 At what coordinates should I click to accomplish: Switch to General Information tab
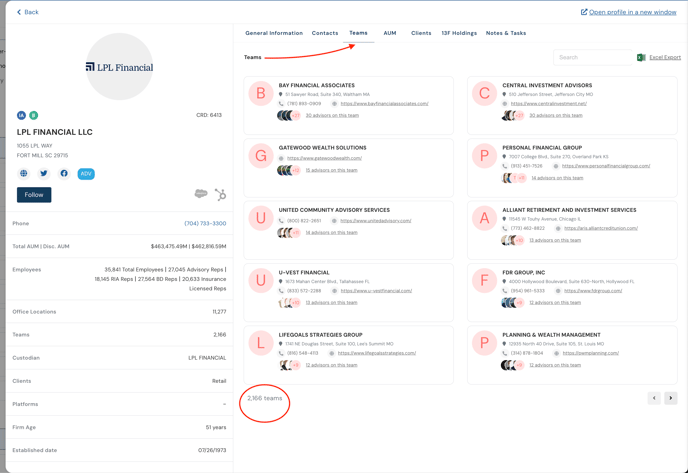coord(274,33)
